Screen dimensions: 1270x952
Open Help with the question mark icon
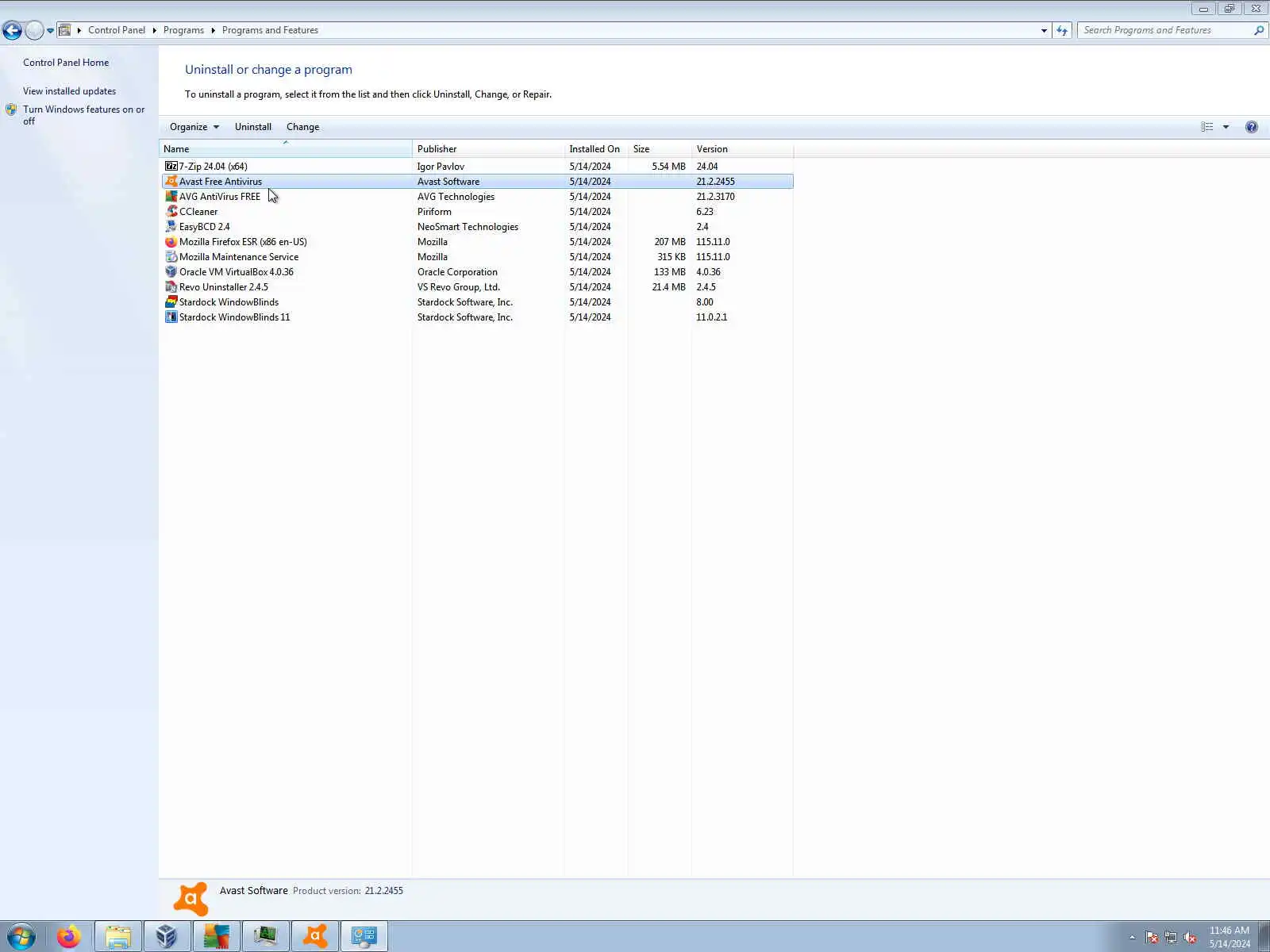[1252, 127]
